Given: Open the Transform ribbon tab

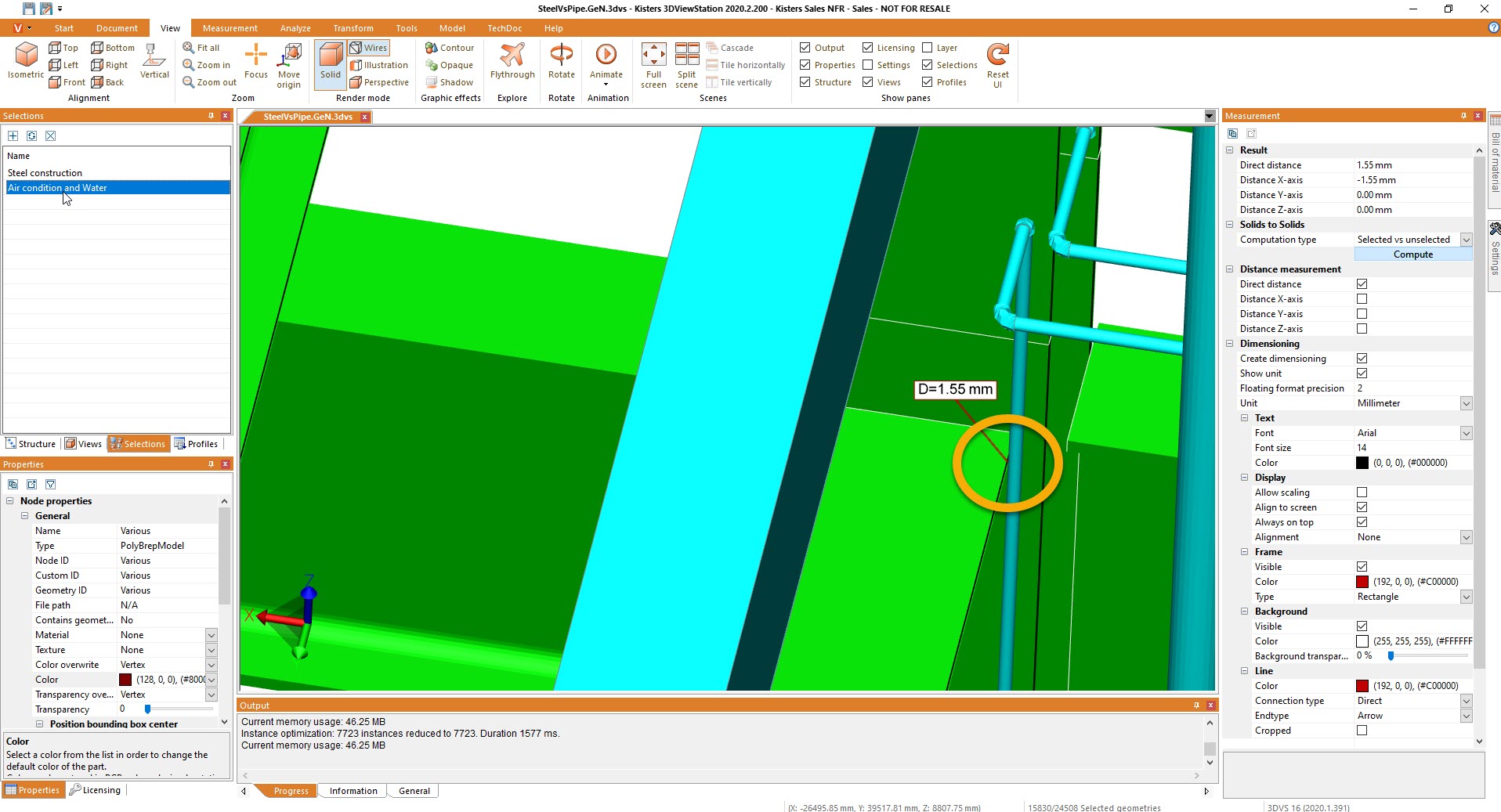Looking at the screenshot, I should tap(353, 28).
